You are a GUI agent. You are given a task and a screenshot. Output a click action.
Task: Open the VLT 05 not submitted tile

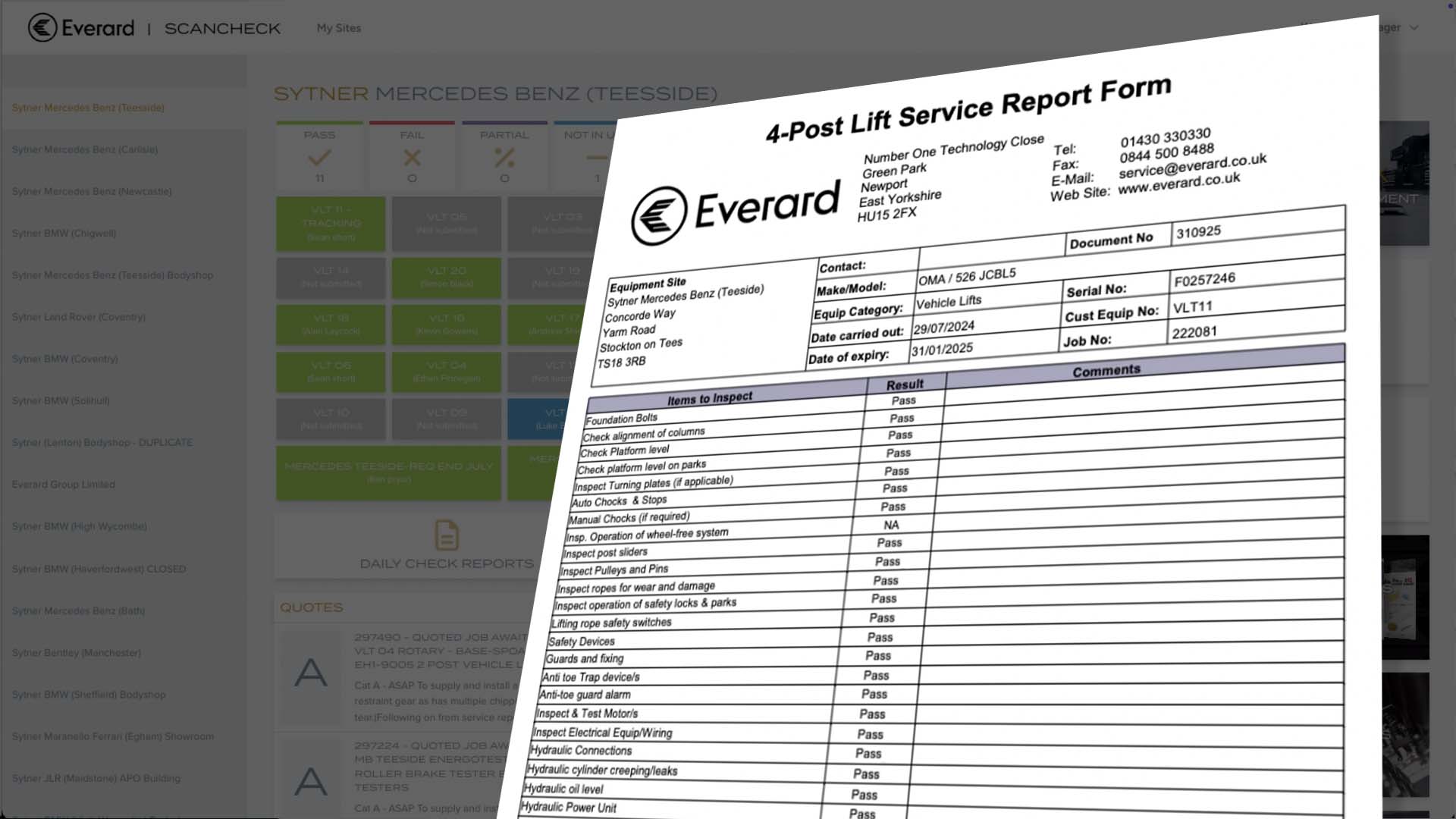[447, 224]
